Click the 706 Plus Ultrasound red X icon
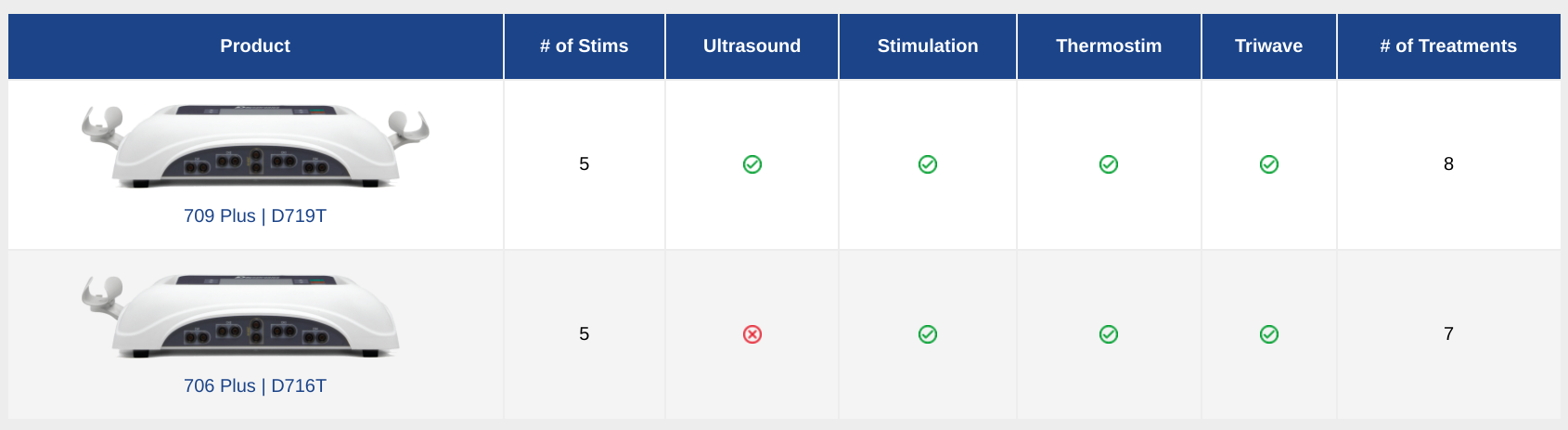The width and height of the screenshot is (1568, 430). pos(752,334)
